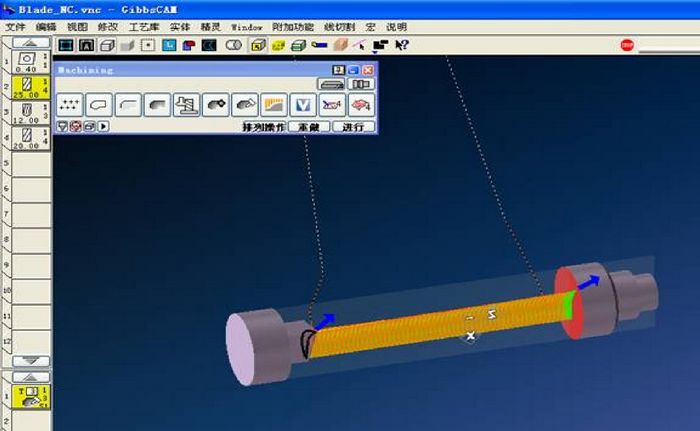Open the 宏 menu
The width and height of the screenshot is (700, 431).
coord(370,27)
